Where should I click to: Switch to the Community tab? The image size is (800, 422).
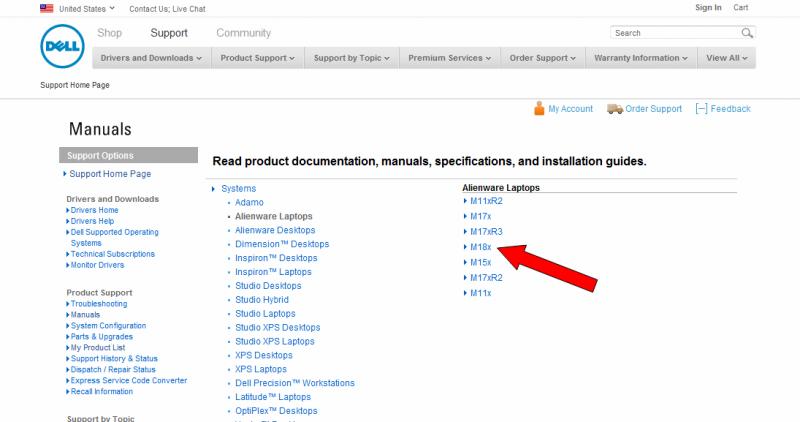pyautogui.click(x=243, y=33)
